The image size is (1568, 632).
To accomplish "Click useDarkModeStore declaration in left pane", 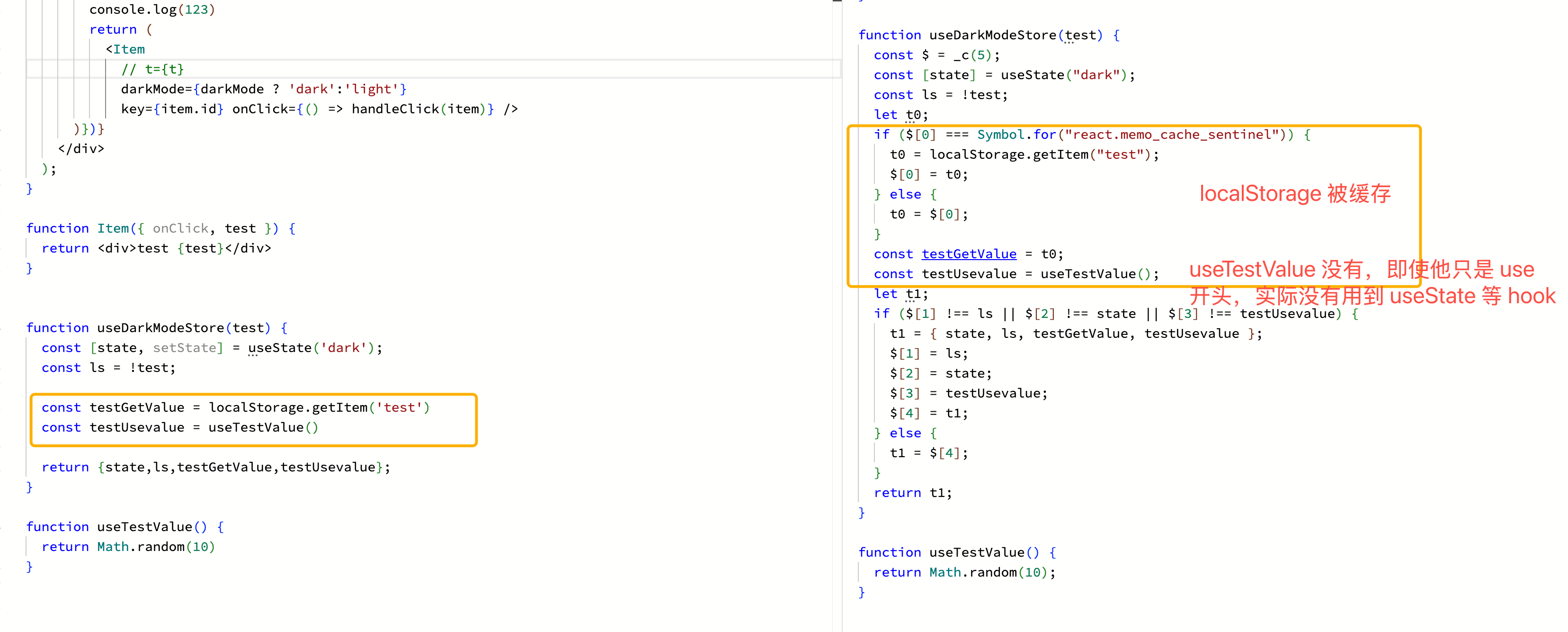I will (x=156, y=328).
